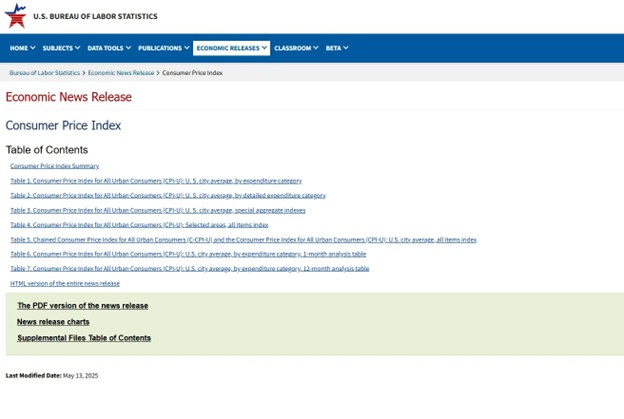The height and width of the screenshot is (419, 624).
Task: Open HTML version of the entire news release
Action: [x=65, y=283]
